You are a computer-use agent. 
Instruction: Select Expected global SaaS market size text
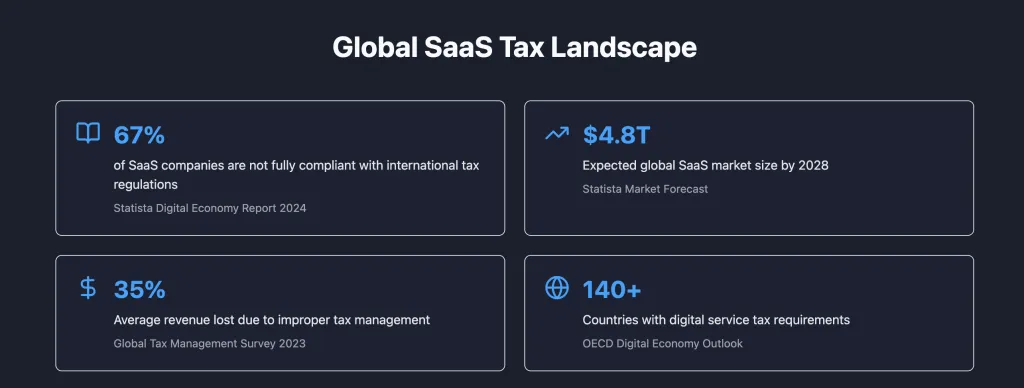coord(705,165)
